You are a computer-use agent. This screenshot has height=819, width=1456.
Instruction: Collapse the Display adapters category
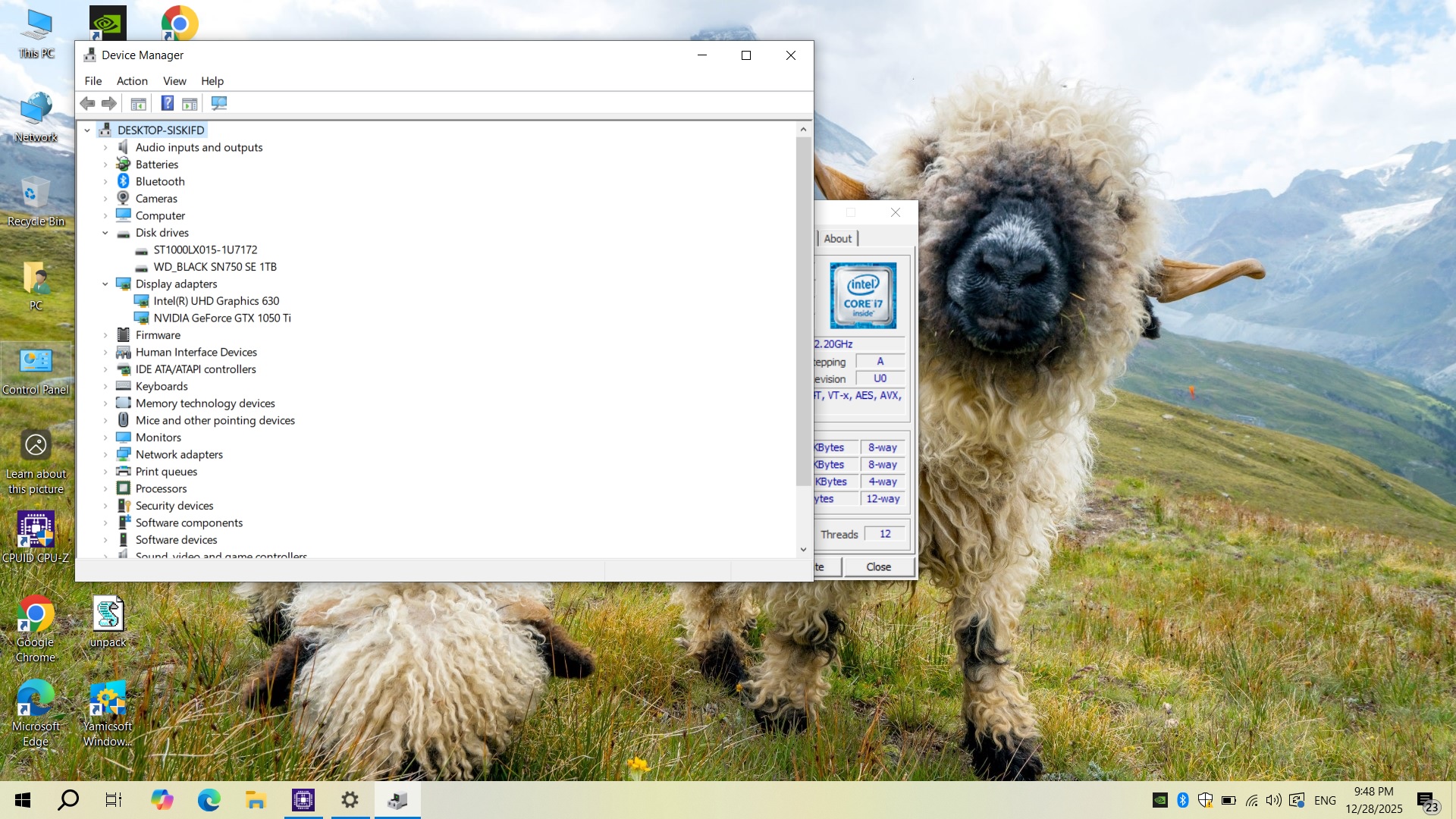105,284
